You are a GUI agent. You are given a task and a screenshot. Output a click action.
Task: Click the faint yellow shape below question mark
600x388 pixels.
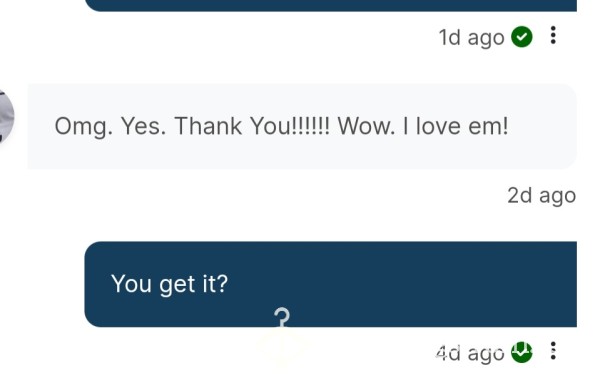pyautogui.click(x=282, y=346)
